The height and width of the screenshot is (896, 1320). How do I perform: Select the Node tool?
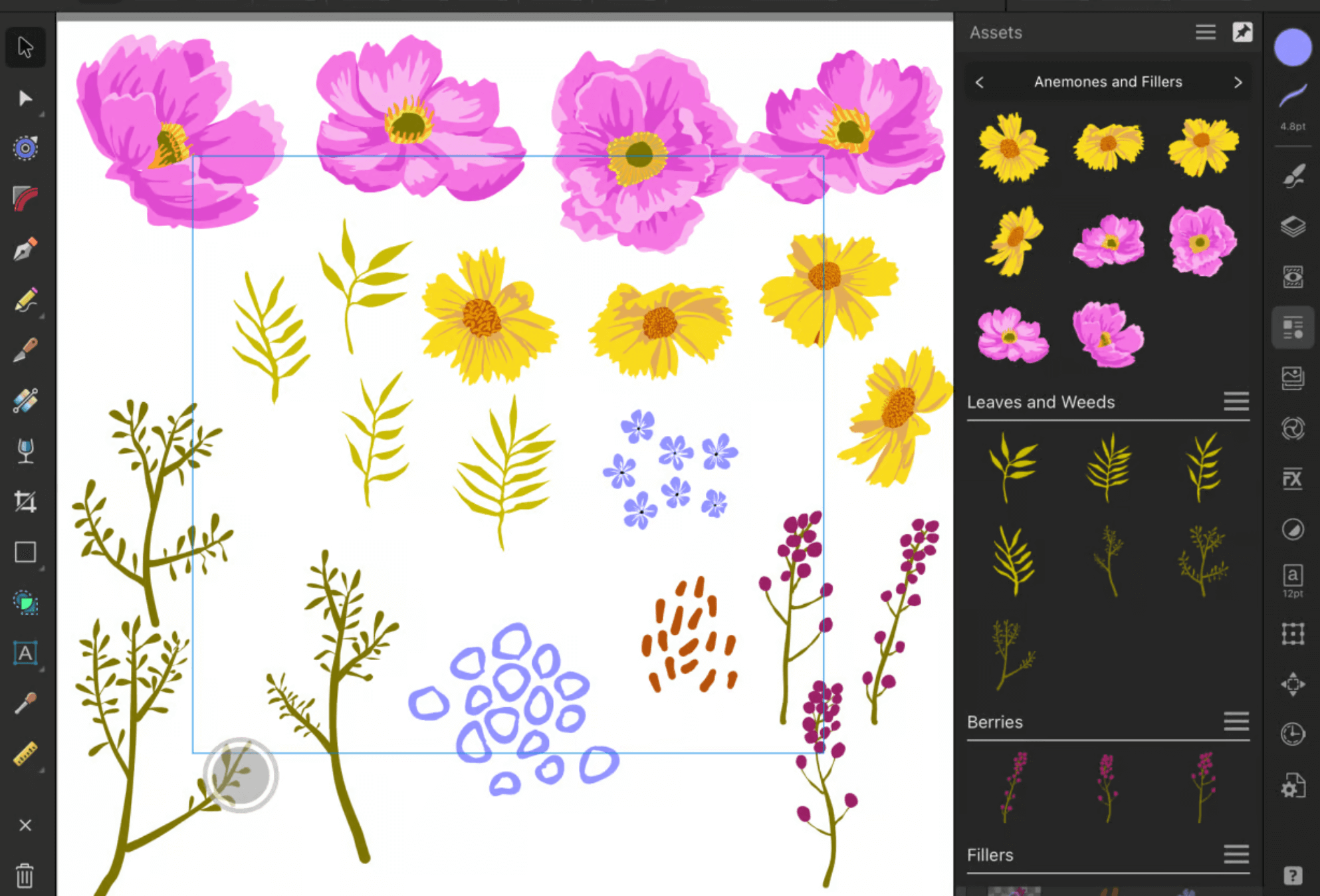pos(25,98)
